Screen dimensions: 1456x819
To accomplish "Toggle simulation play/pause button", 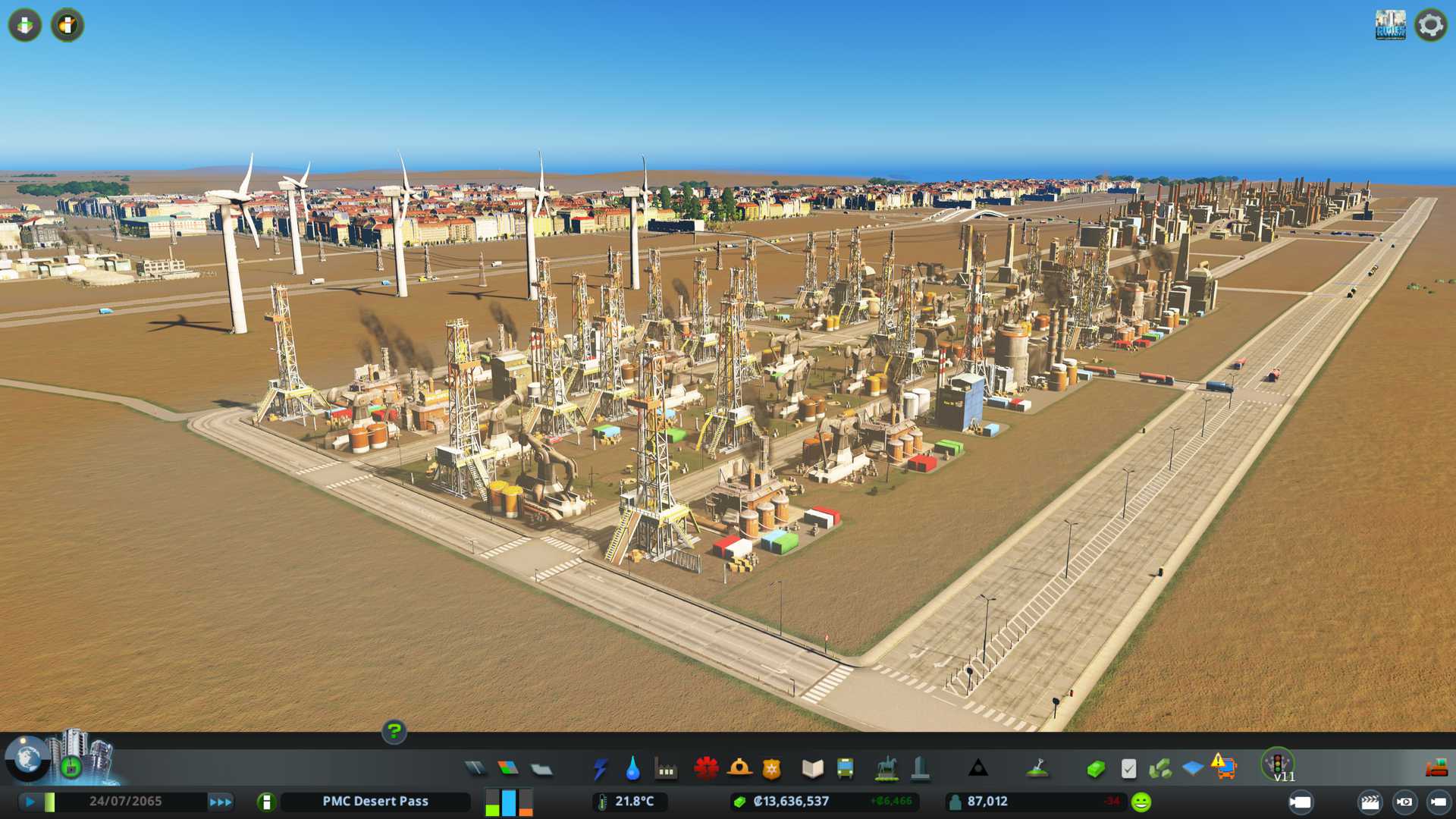I will pos(30,802).
